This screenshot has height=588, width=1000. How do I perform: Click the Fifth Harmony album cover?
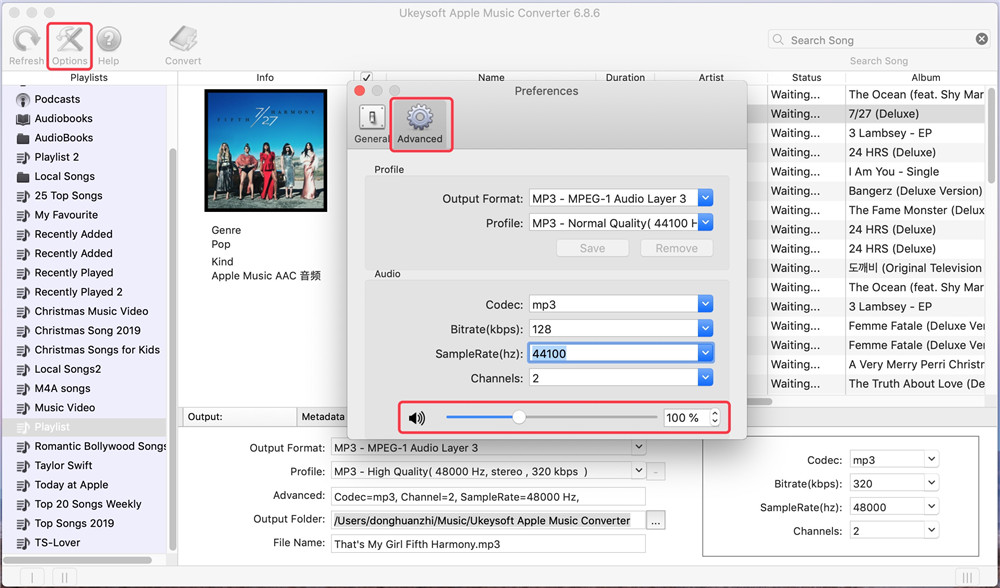(x=265, y=151)
